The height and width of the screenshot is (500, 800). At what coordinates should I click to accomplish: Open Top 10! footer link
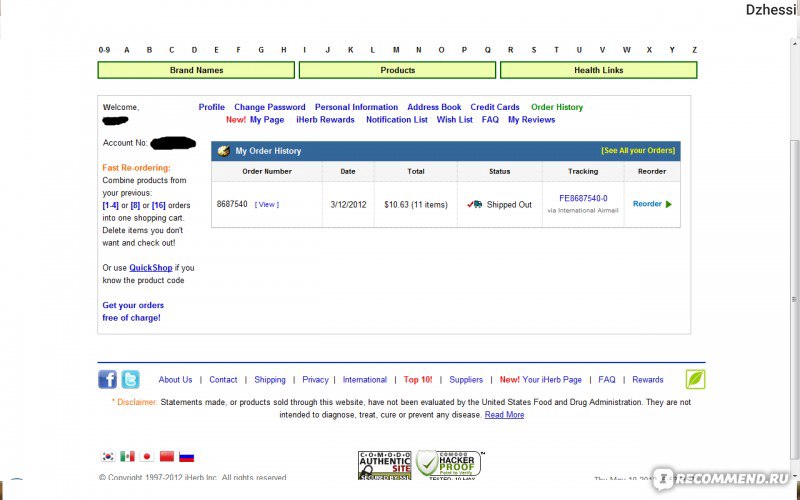coord(418,380)
